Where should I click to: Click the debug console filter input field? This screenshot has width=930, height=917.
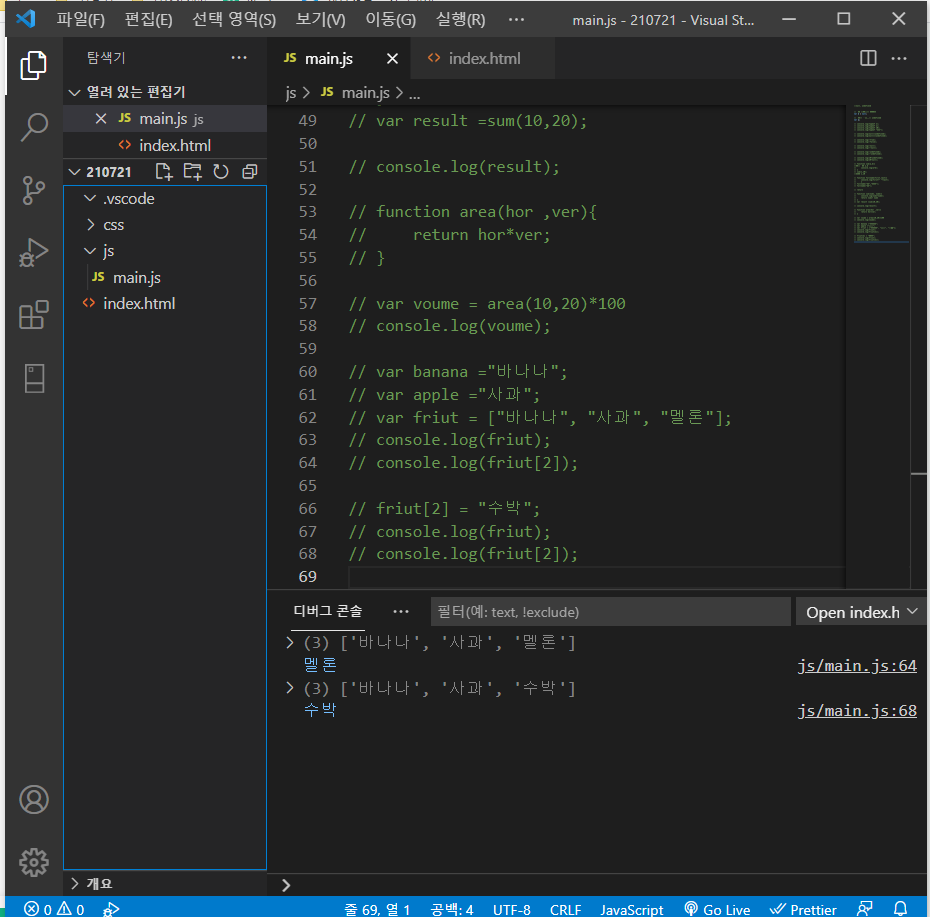click(610, 612)
